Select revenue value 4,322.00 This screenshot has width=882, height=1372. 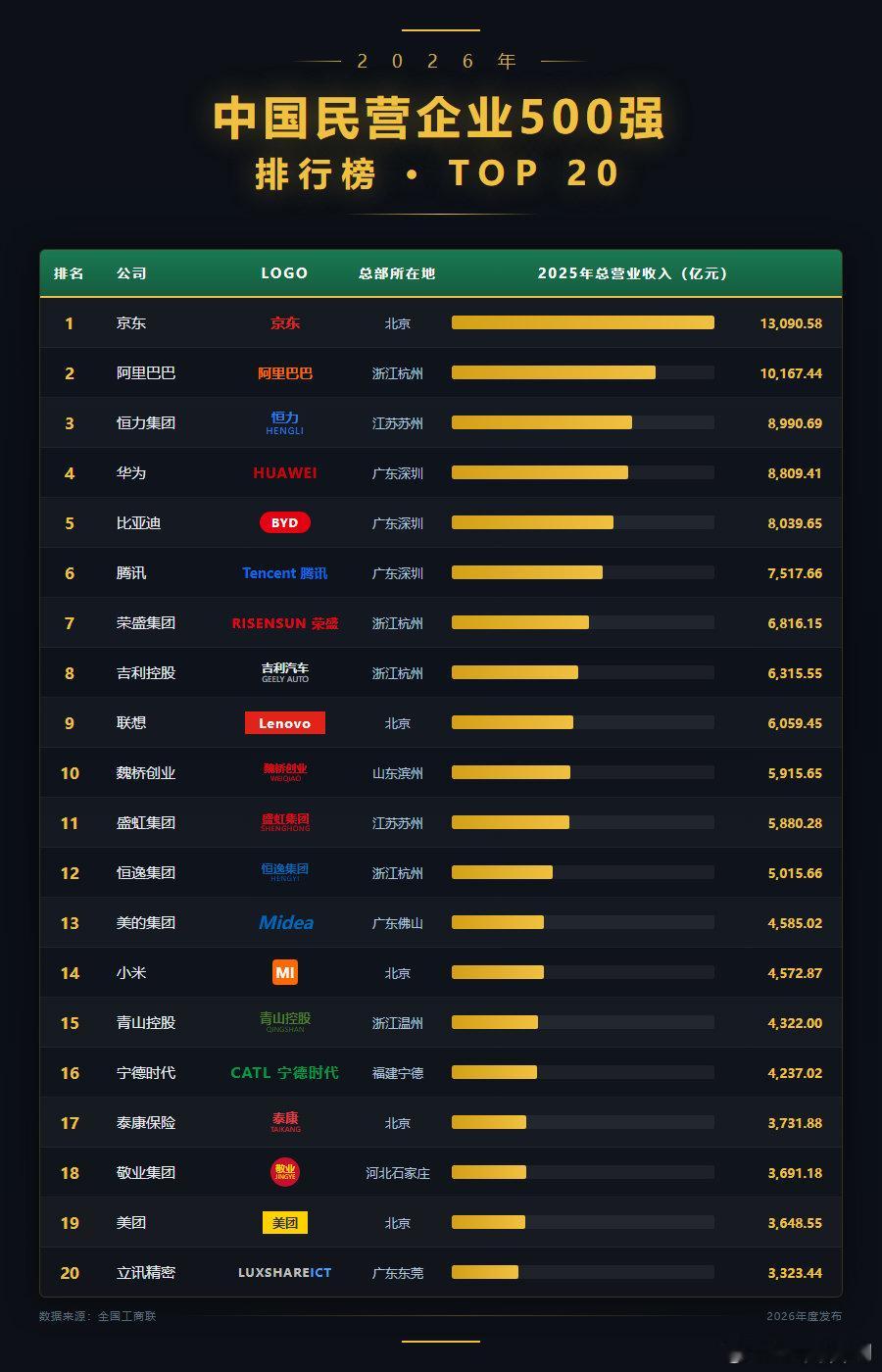pyautogui.click(x=795, y=1023)
